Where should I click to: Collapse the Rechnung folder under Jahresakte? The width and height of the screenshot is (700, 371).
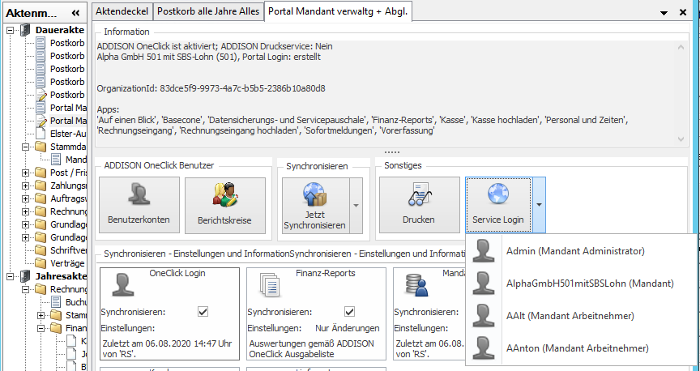[x=25, y=289]
